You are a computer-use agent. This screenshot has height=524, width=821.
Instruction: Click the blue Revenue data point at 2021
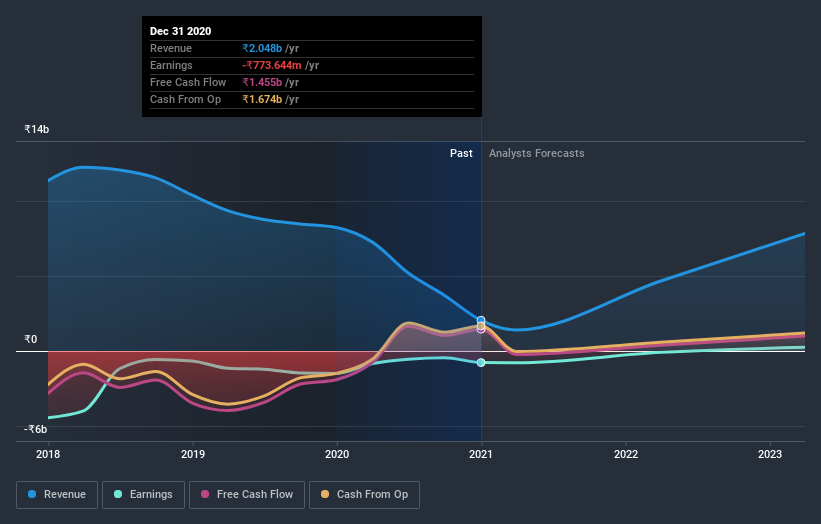[481, 320]
